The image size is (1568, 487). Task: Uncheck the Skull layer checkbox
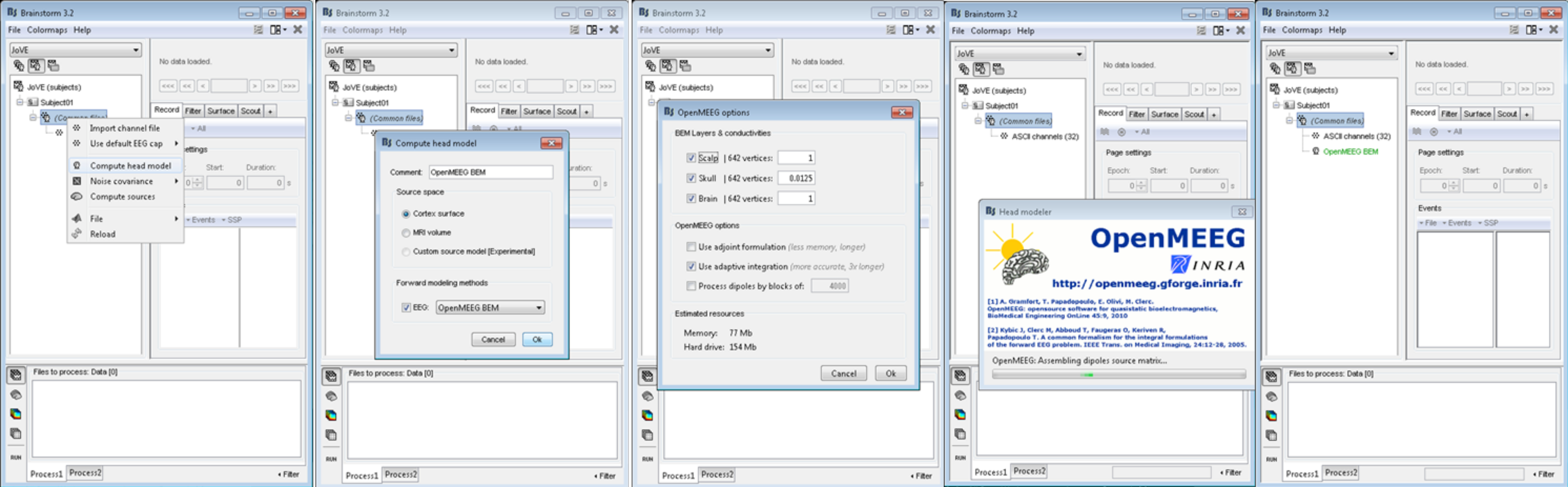691,178
